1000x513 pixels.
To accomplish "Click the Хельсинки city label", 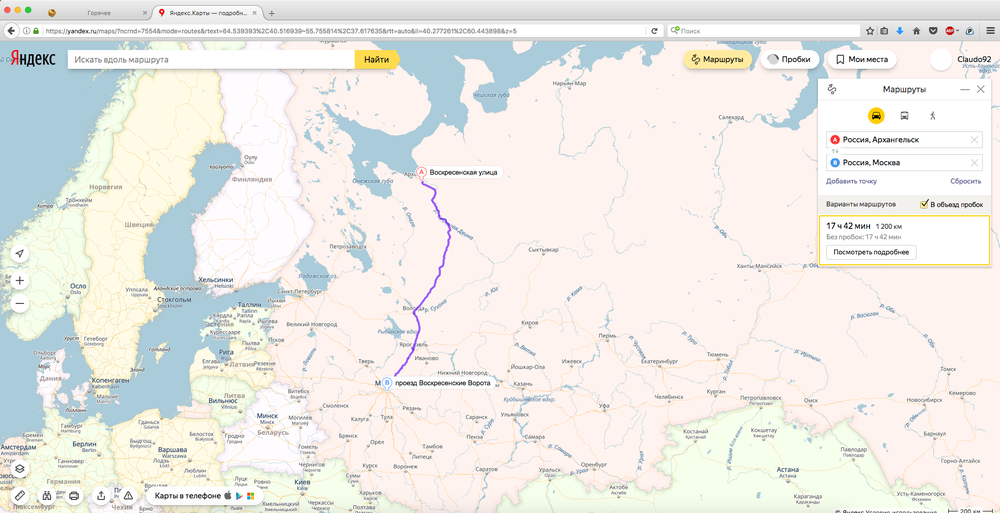I will 216,280.
